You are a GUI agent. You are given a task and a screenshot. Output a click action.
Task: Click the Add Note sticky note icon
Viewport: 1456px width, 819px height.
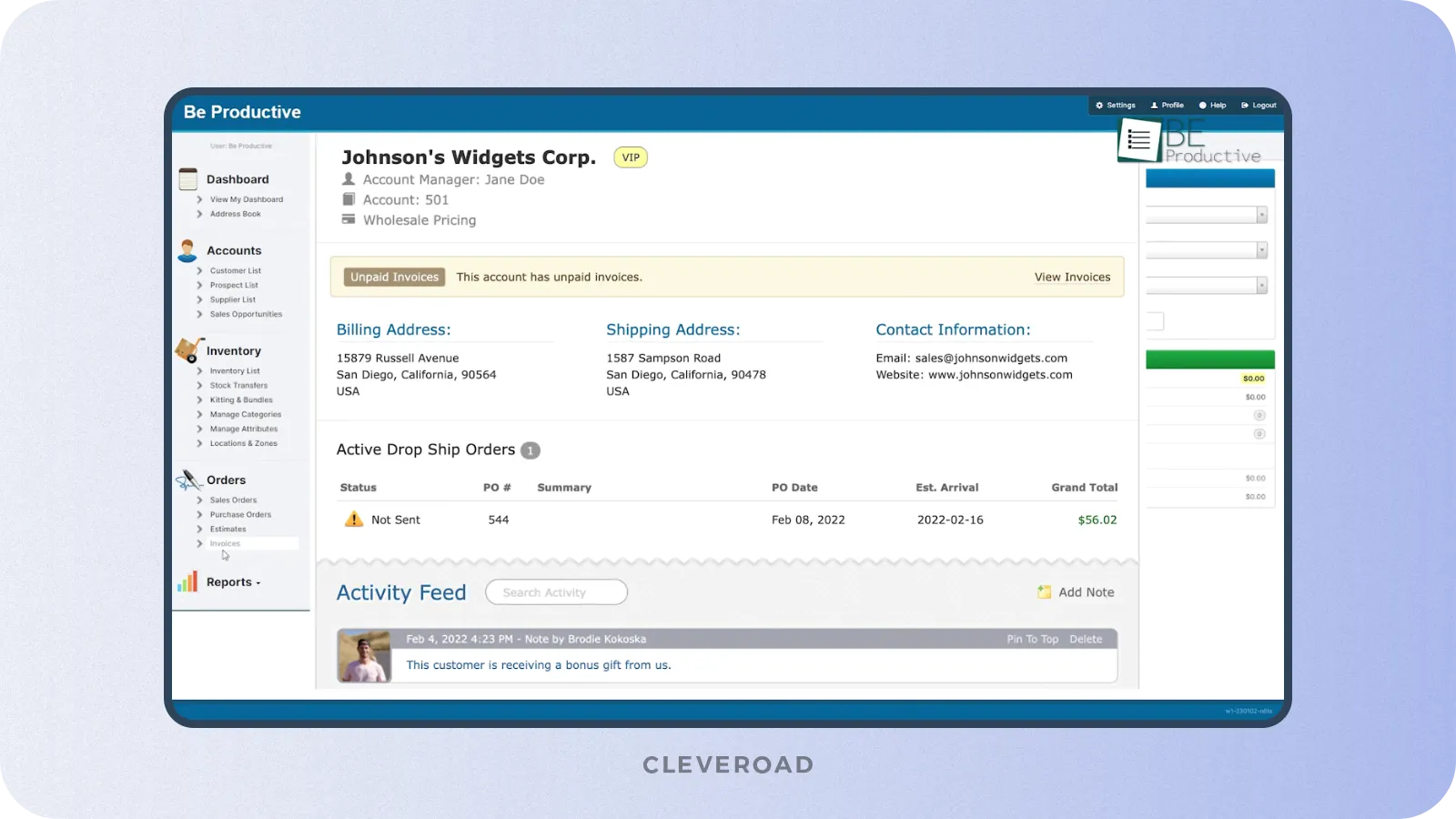1045,591
